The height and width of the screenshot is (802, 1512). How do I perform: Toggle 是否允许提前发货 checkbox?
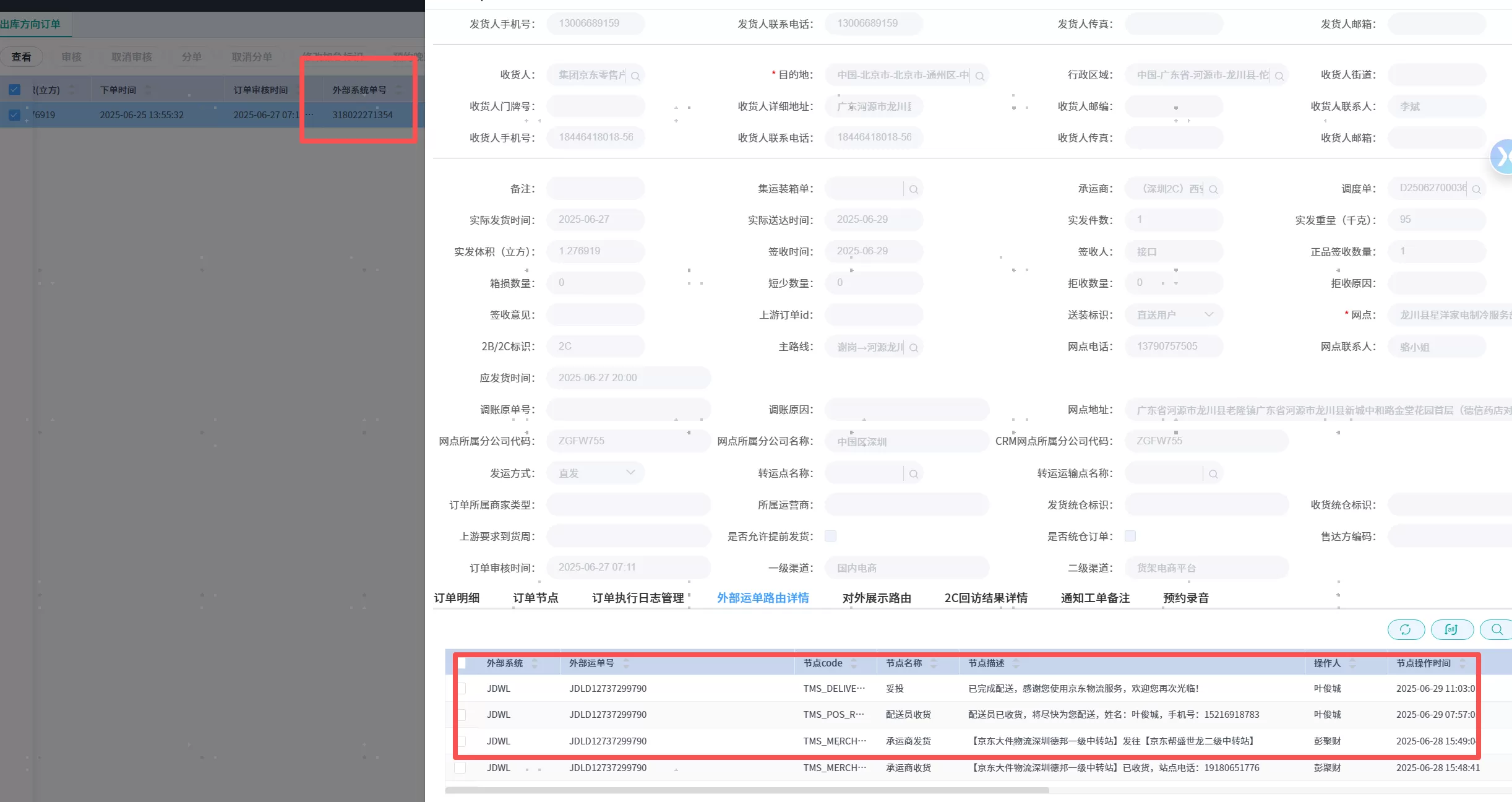(x=831, y=536)
